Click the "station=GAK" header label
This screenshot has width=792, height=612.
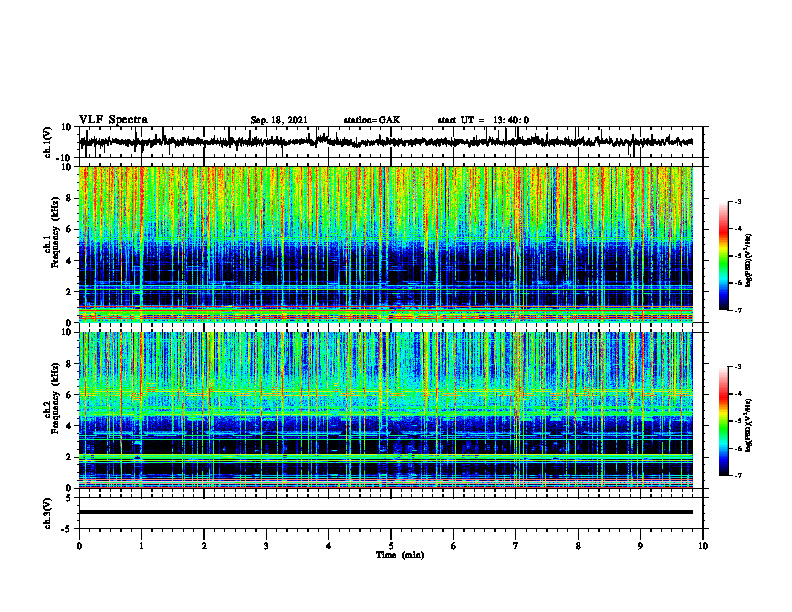[372, 120]
